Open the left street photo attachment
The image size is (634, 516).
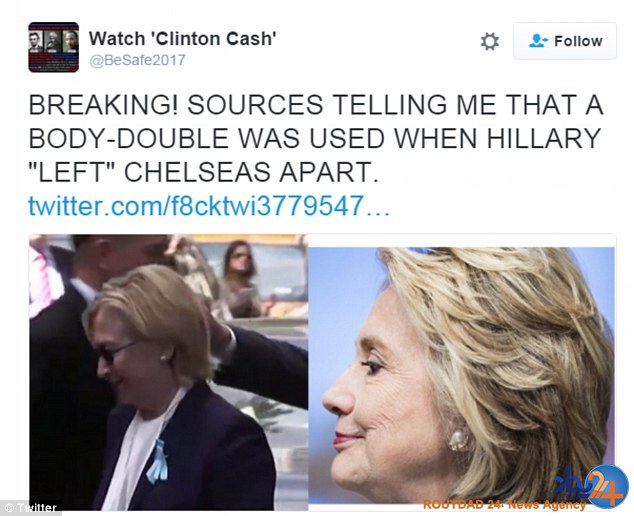168,372
